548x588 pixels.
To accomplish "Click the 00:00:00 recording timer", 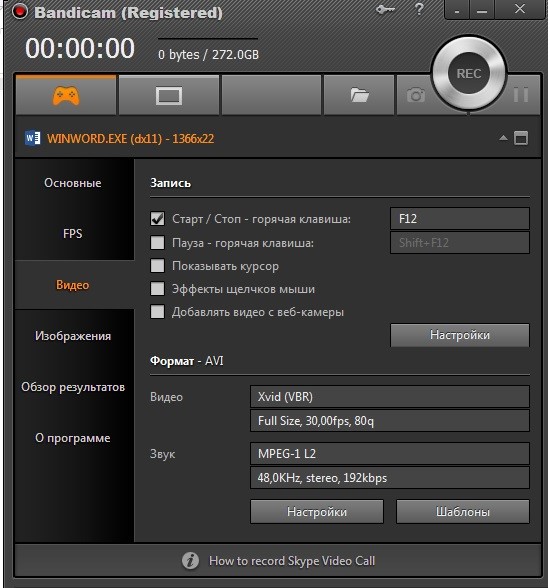I will [80, 49].
